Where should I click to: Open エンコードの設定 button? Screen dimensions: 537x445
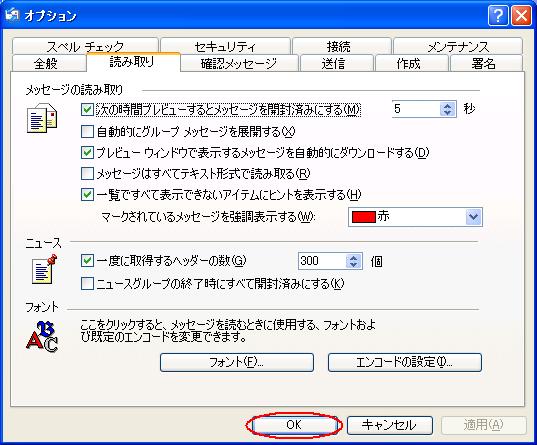coord(405,362)
